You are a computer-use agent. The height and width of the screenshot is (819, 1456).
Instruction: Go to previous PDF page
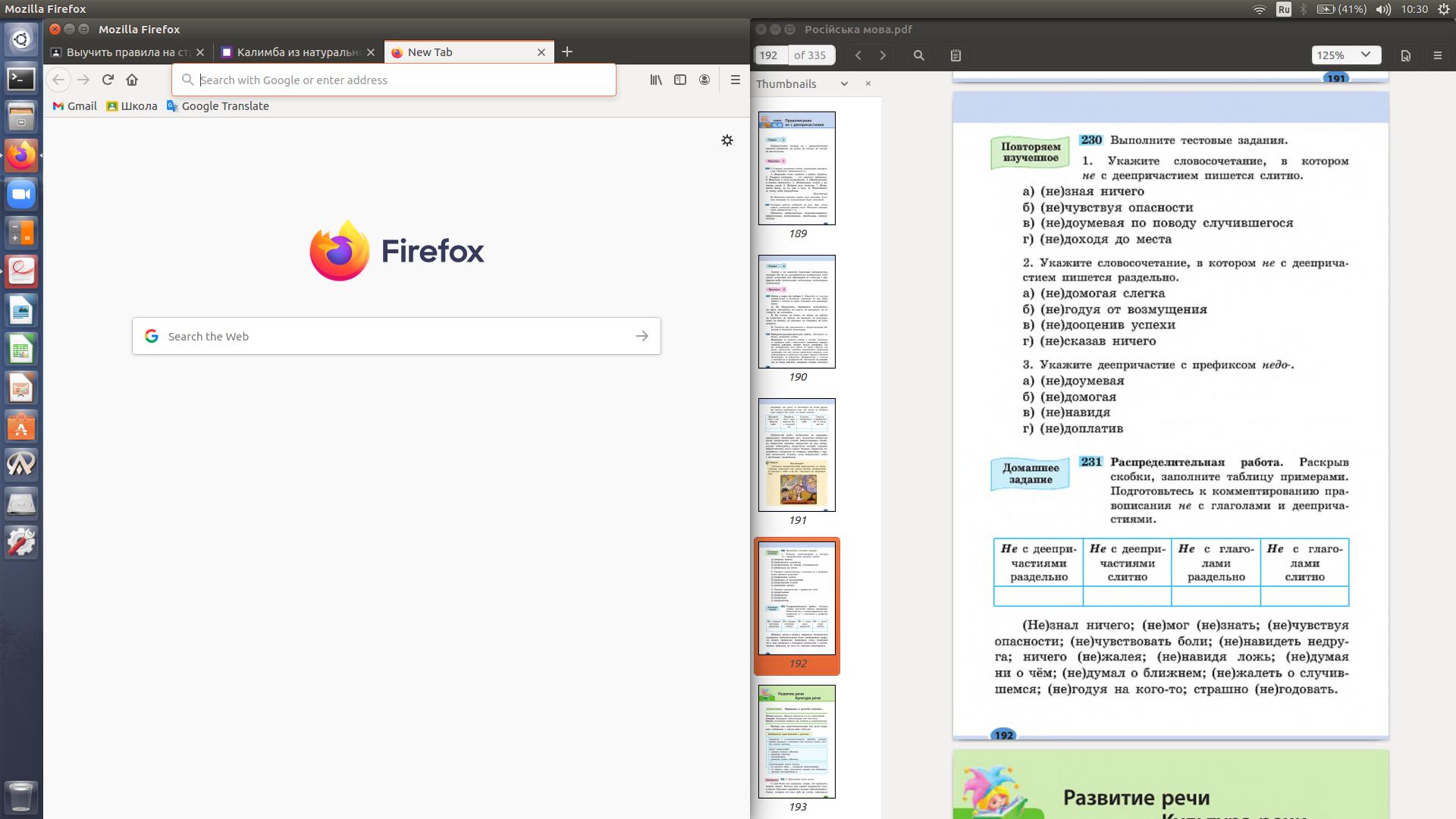point(858,55)
